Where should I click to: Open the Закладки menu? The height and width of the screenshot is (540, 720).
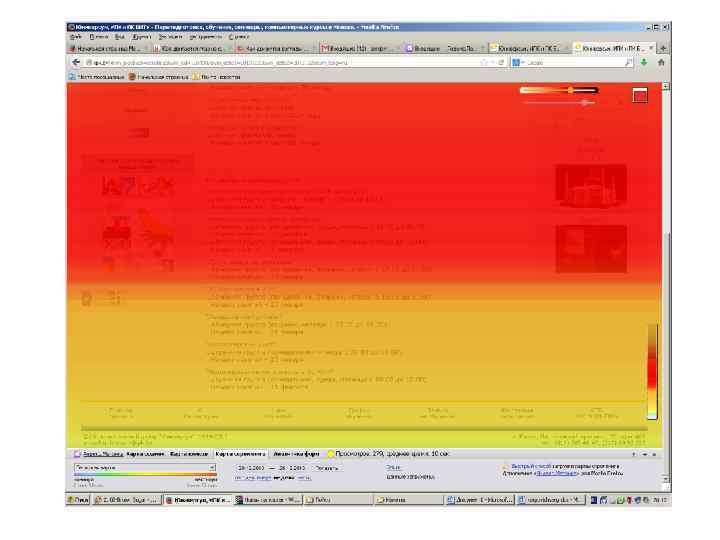(170, 37)
